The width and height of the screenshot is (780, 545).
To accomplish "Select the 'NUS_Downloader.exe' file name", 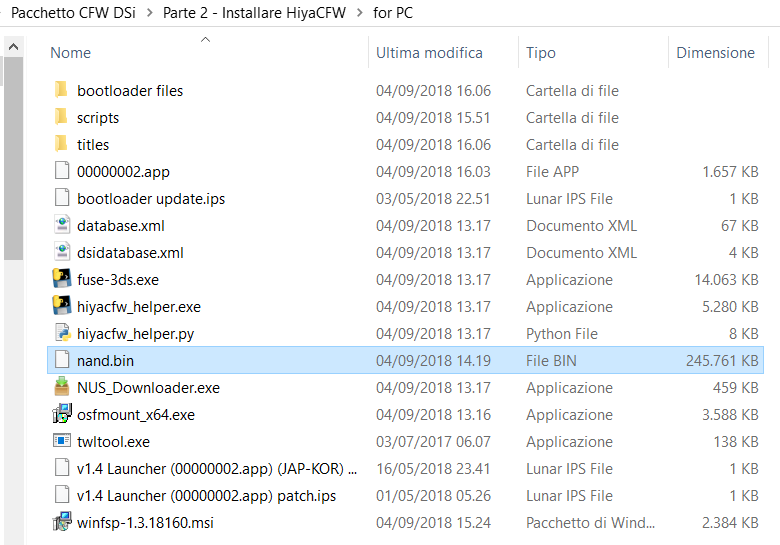I will click(148, 387).
